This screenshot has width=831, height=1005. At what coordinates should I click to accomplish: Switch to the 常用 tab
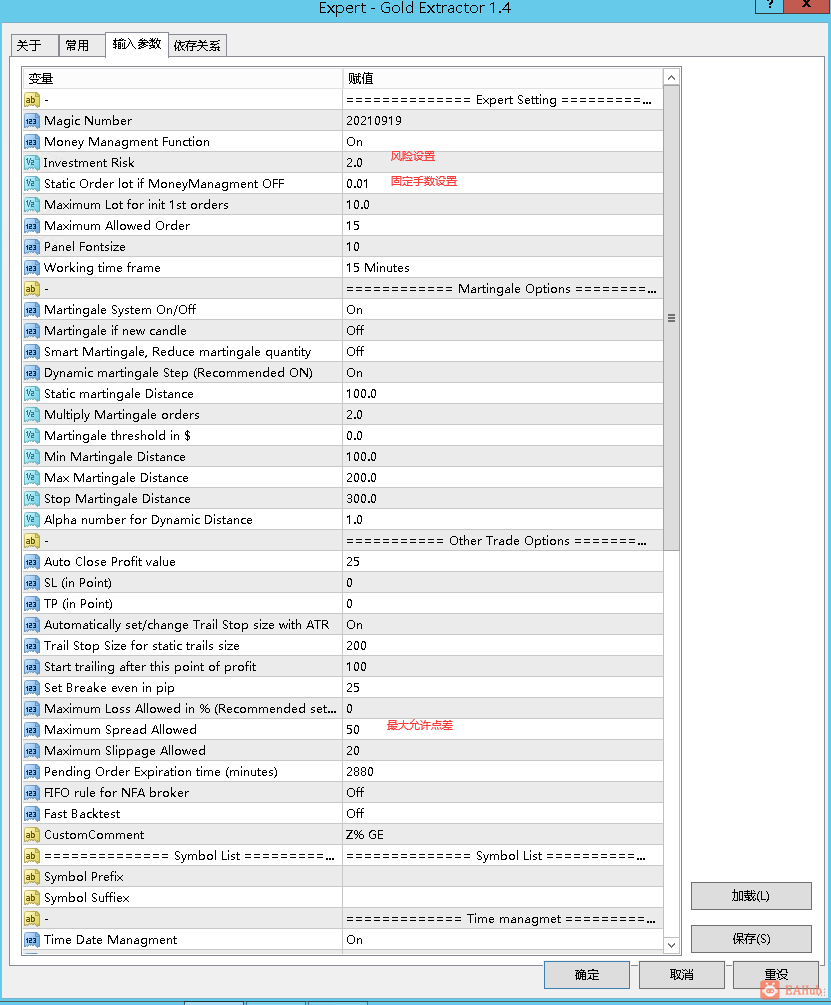point(81,46)
